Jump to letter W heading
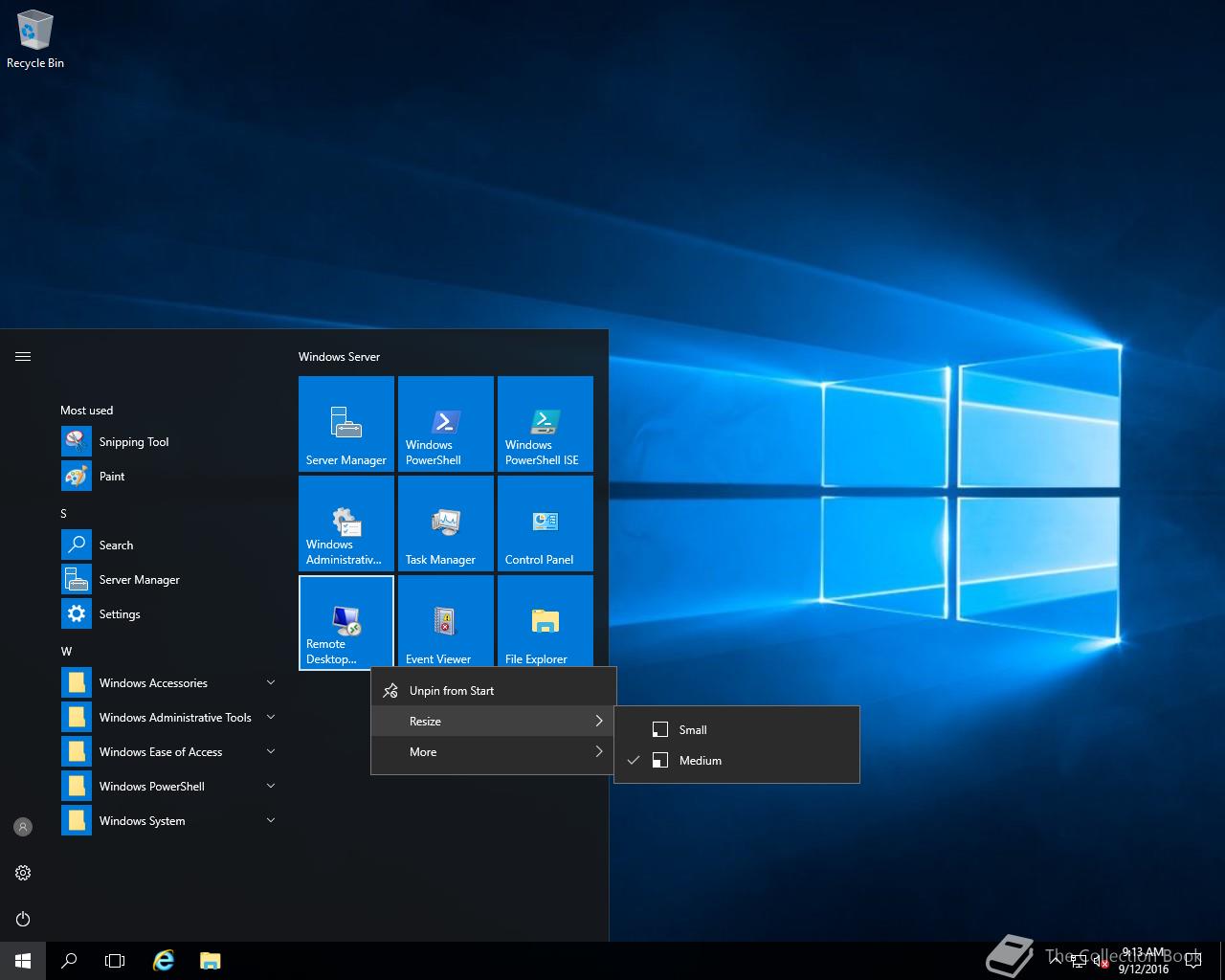 click(66, 652)
